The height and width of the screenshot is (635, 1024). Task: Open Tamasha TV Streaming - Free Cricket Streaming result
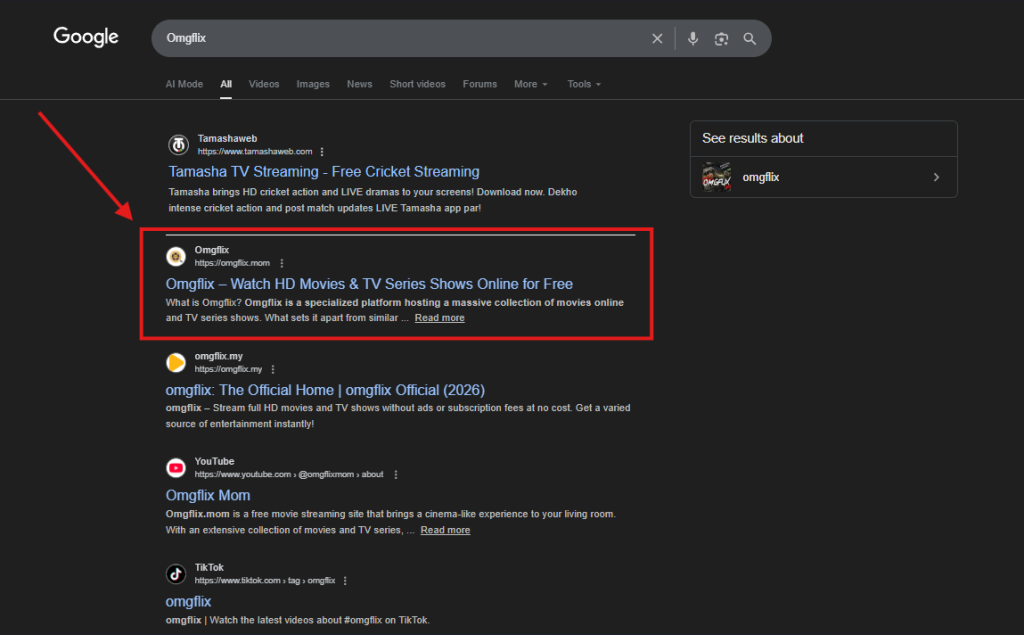pyautogui.click(x=324, y=172)
